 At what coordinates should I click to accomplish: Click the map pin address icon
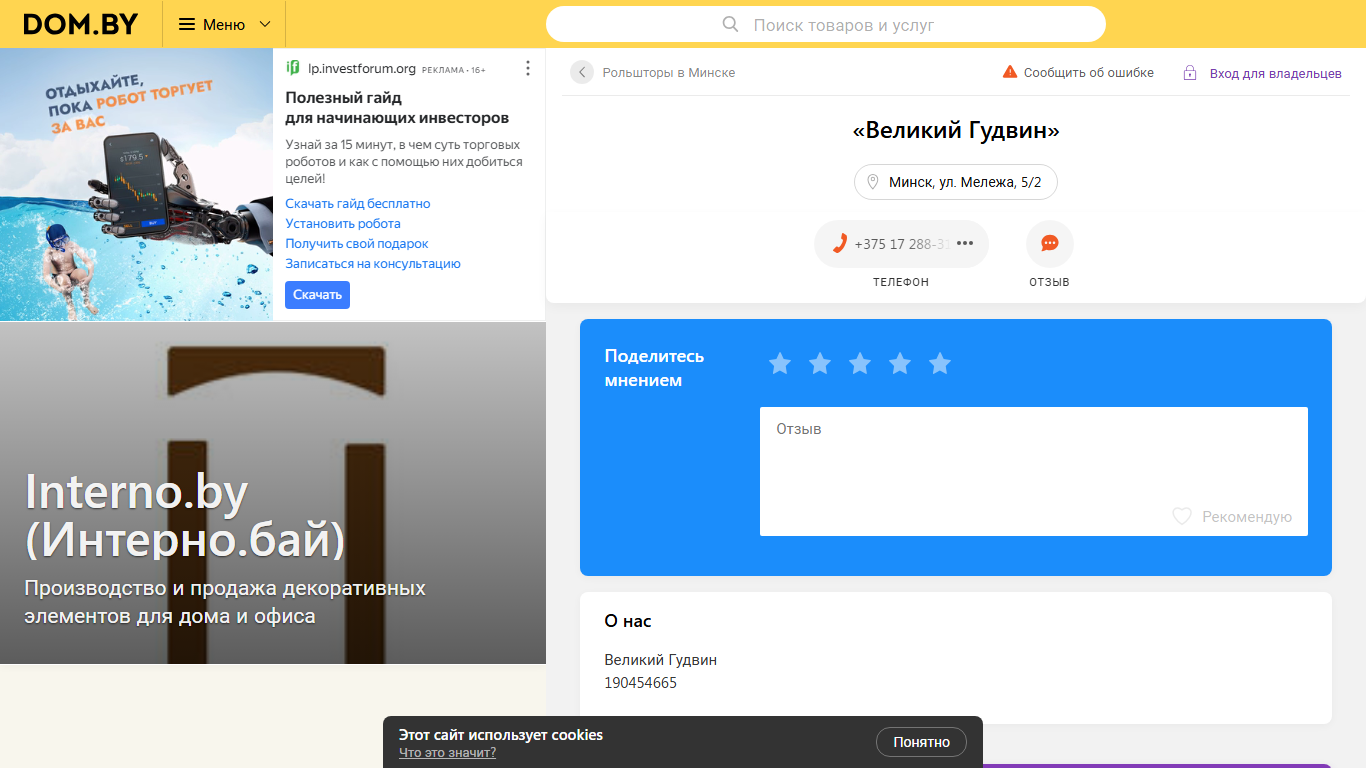pyautogui.click(x=872, y=182)
